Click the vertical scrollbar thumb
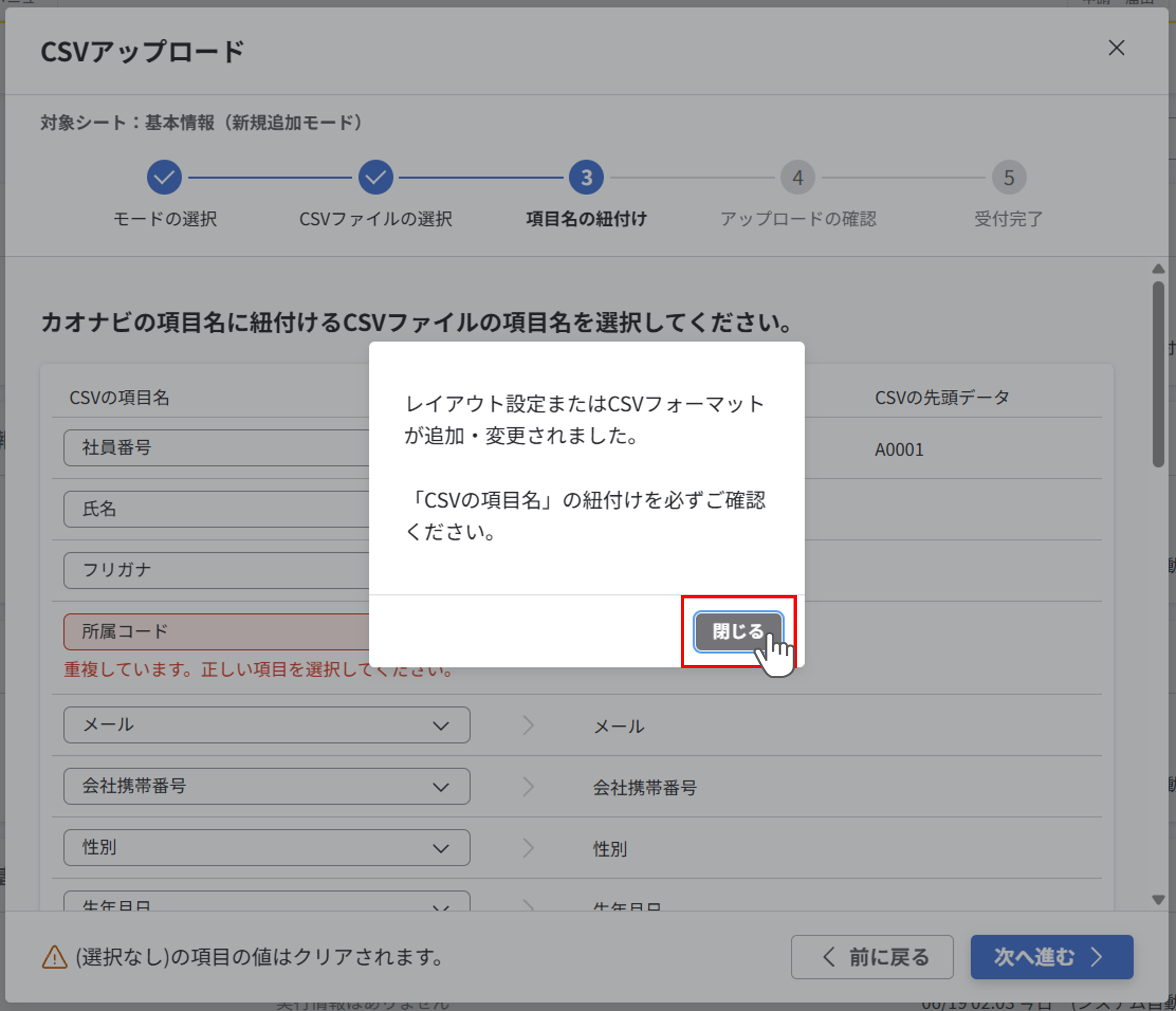Screen dimensions: 1176x1011 click(1158, 375)
